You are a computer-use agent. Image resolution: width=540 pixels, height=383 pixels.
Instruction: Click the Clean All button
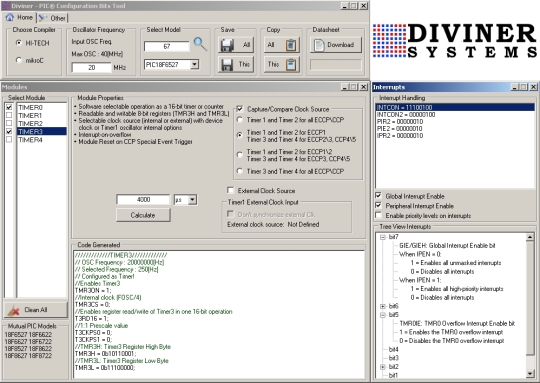click(36, 310)
